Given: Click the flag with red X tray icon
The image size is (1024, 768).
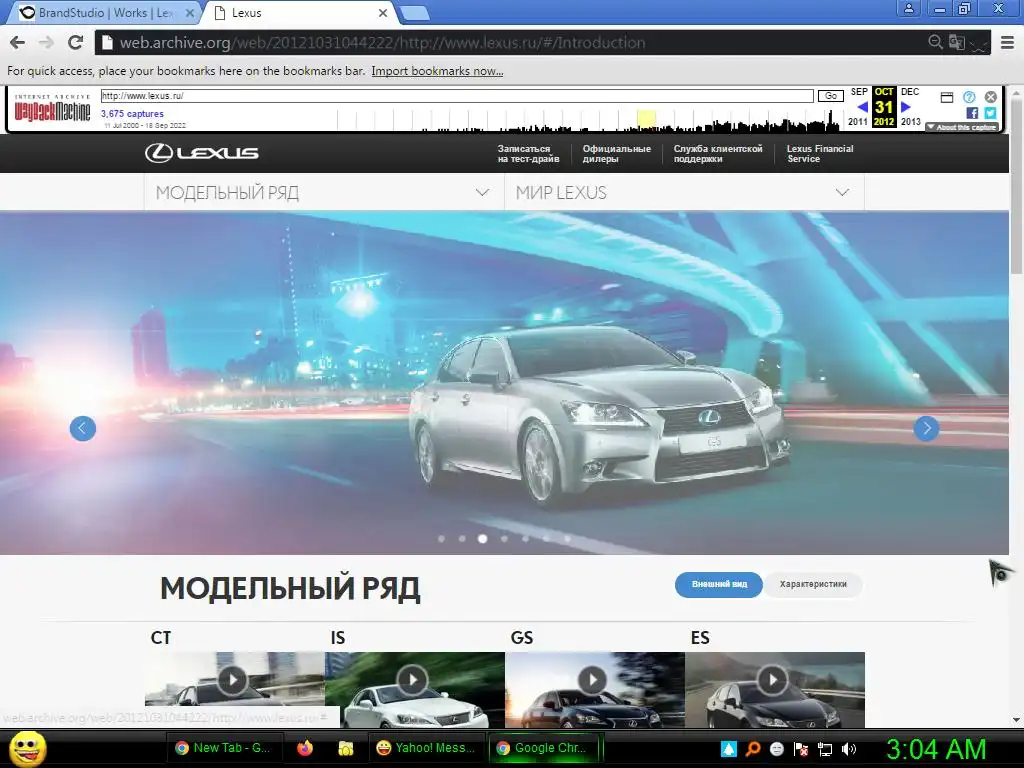Looking at the screenshot, I should (x=801, y=749).
